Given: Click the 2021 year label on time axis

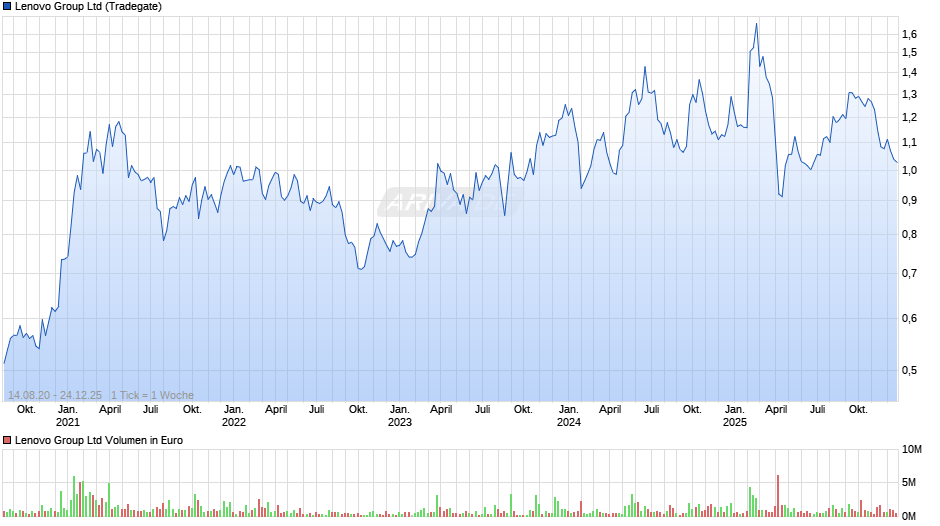Looking at the screenshot, I should coord(68,422).
